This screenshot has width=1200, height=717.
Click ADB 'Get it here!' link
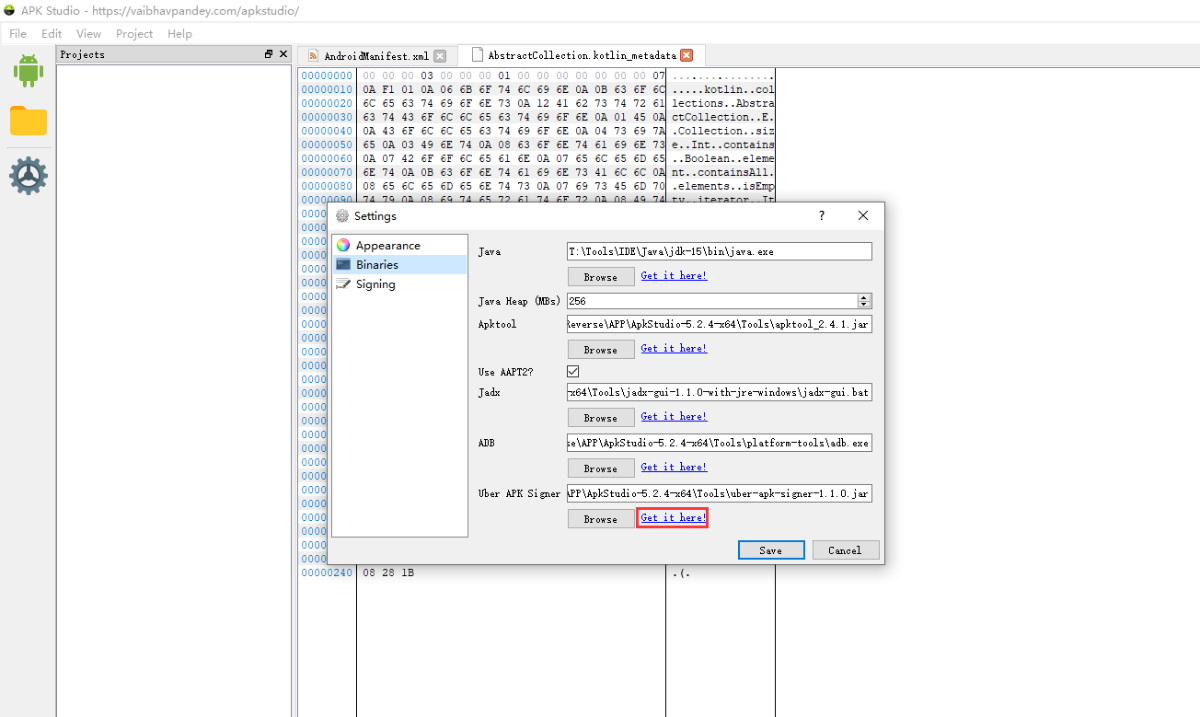point(674,467)
